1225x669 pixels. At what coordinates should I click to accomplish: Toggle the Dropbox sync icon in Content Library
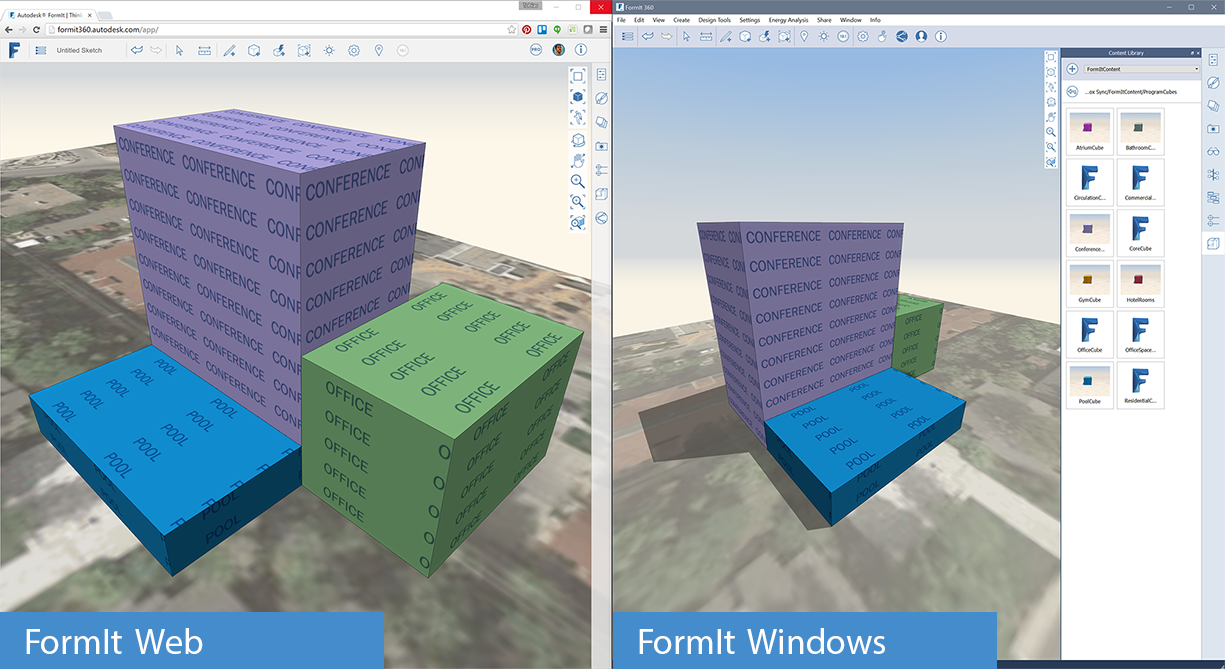(1072, 91)
